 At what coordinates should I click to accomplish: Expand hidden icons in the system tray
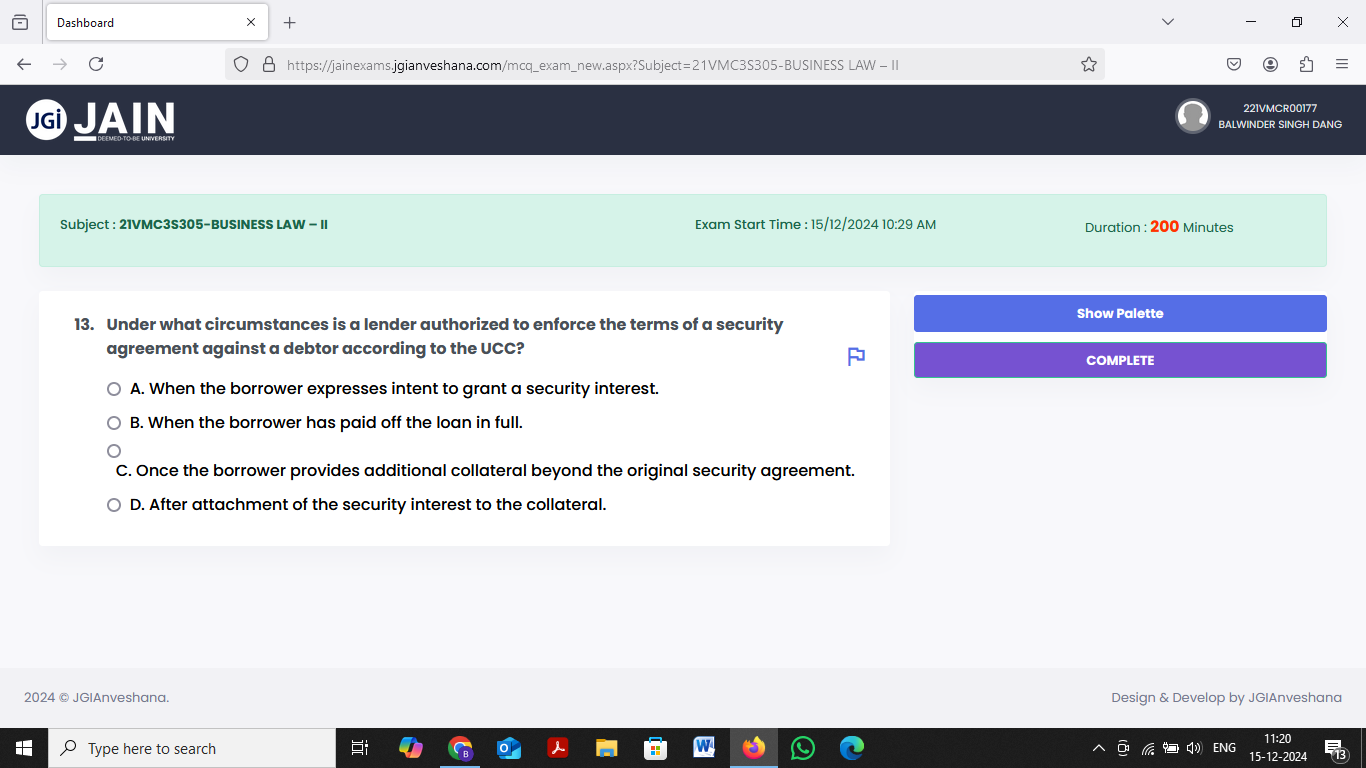pyautogui.click(x=1098, y=747)
